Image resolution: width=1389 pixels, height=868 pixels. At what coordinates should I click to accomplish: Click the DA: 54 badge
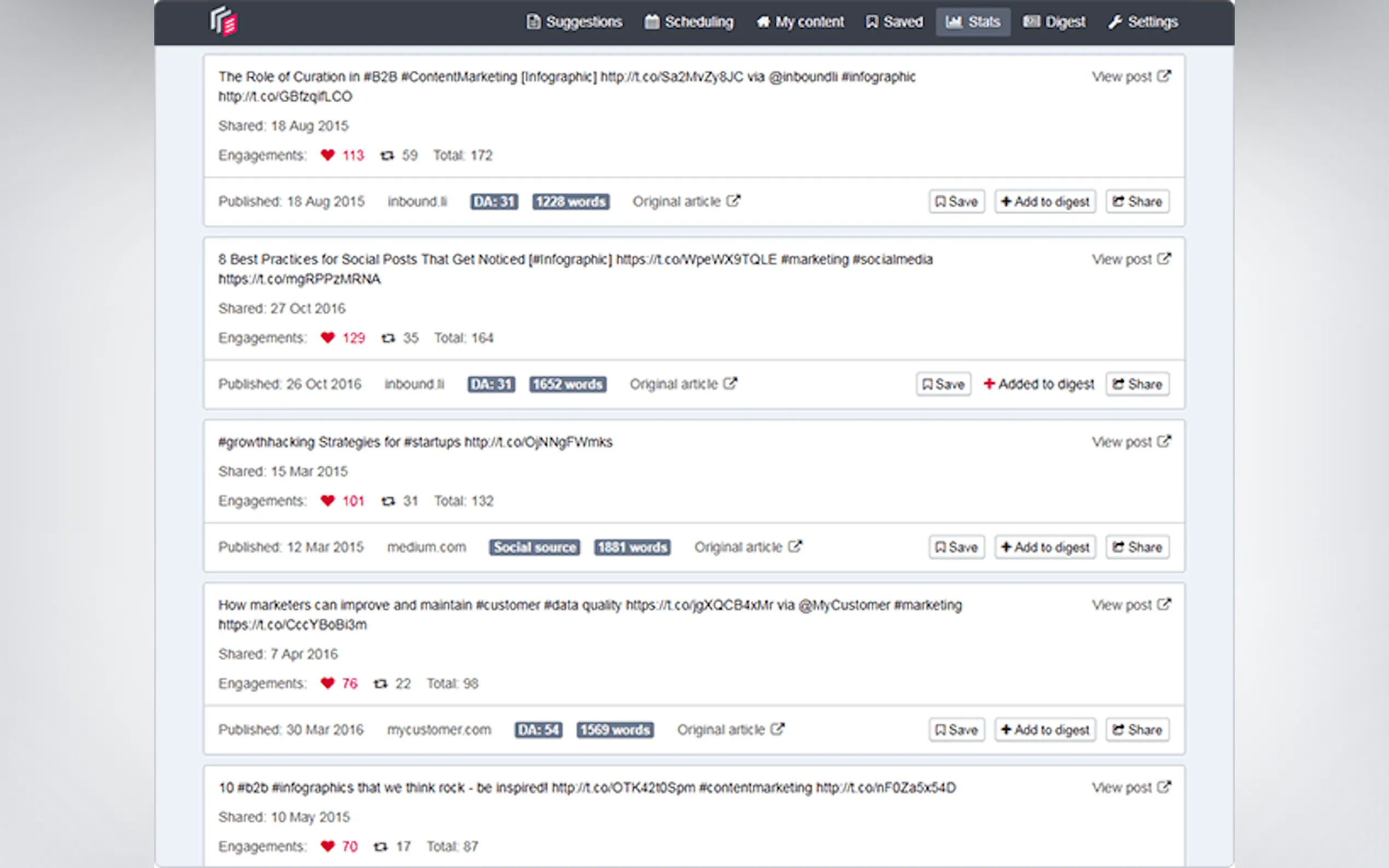coord(538,730)
